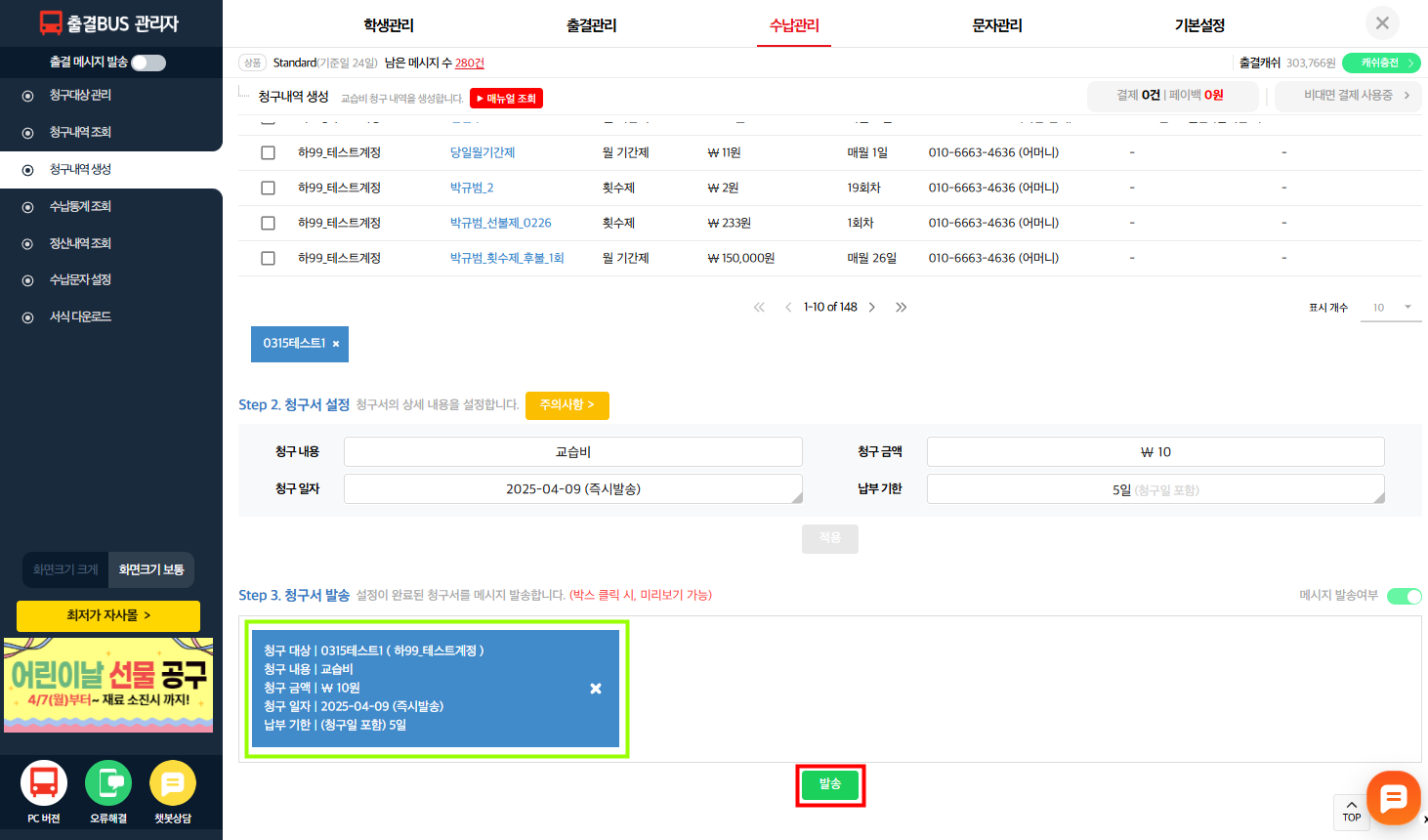The image size is (1428, 840).
Task: Disable the 메시지 발송여부 toggle
Action: (1404, 596)
